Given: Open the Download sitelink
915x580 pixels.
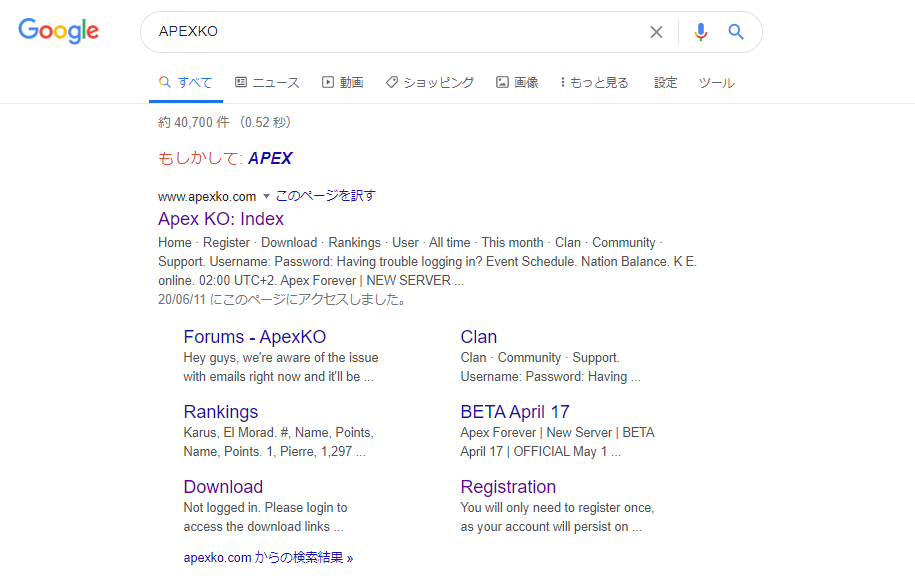Looking at the screenshot, I should click(x=223, y=487).
